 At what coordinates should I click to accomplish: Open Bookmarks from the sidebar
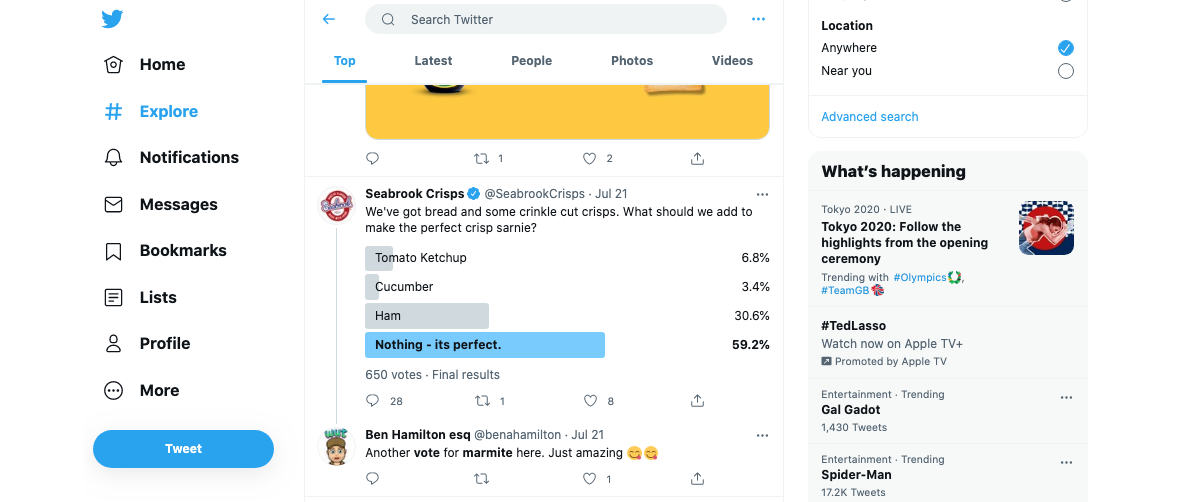pyautogui.click(x=114, y=251)
